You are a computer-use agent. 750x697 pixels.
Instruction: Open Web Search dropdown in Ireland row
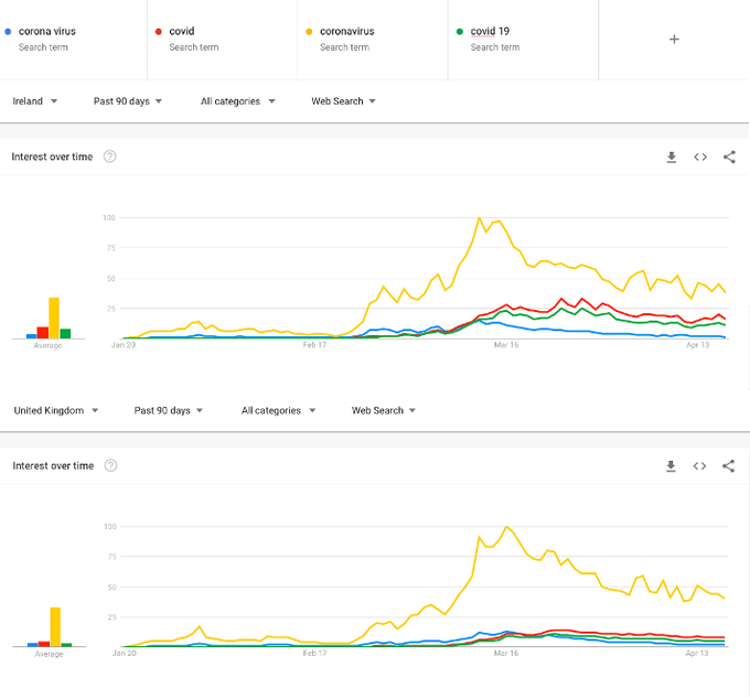click(343, 101)
